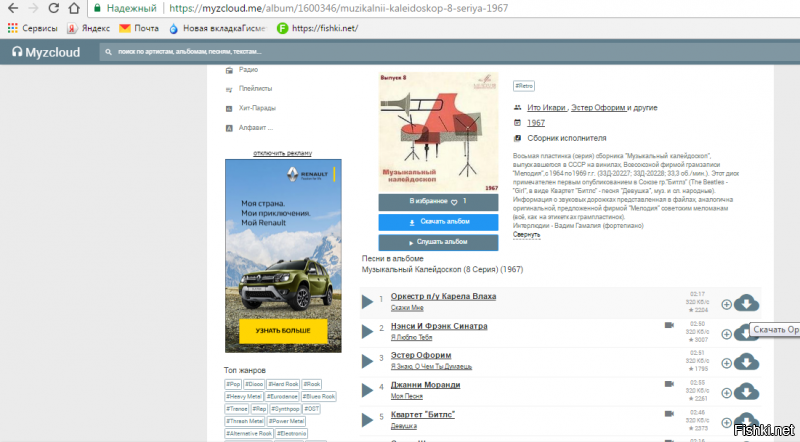Click УЗНАТЬ БОЛЬШЕ on Renault ad

click(x=283, y=331)
